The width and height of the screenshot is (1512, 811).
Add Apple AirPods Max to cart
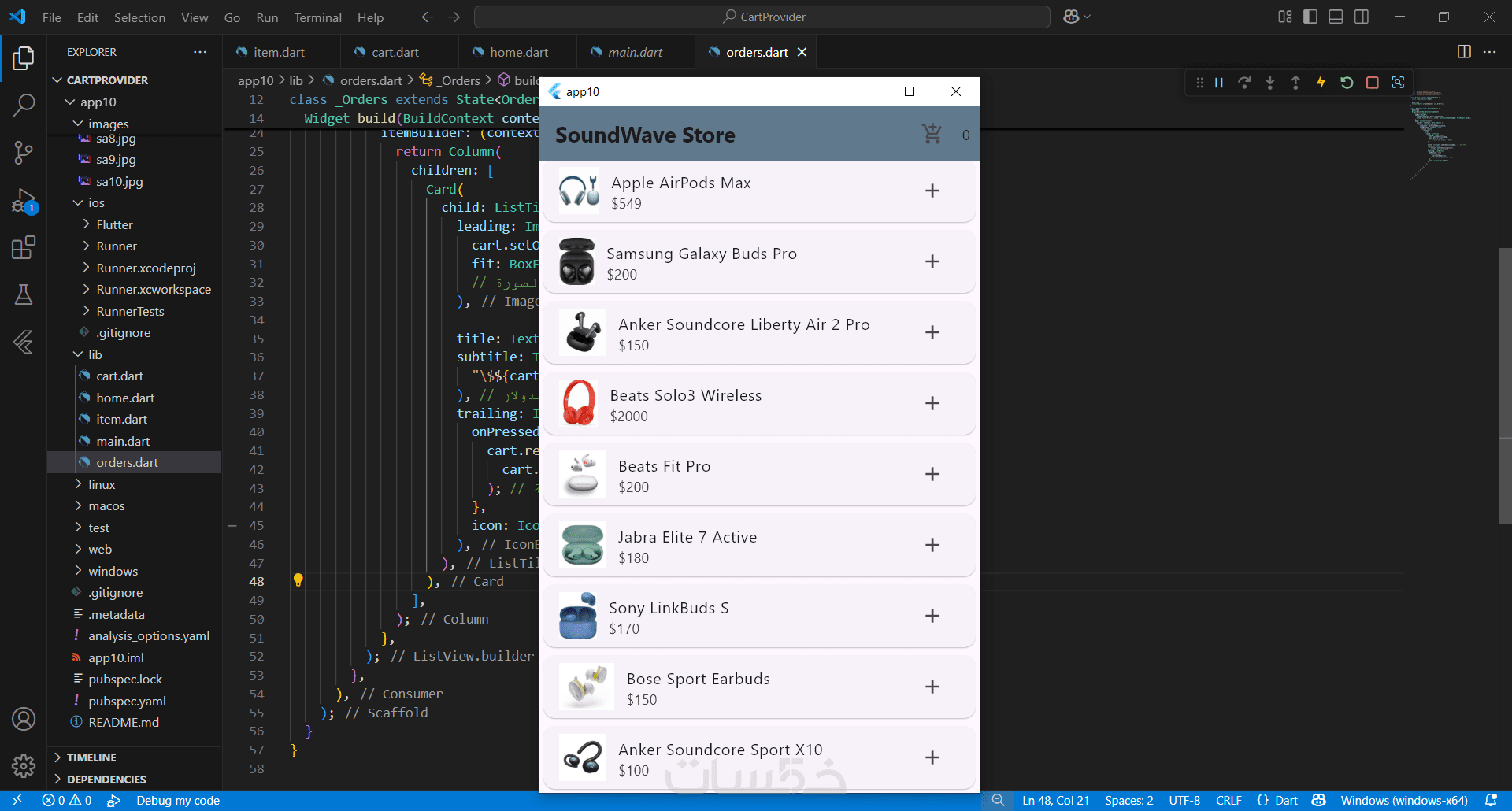point(932,191)
